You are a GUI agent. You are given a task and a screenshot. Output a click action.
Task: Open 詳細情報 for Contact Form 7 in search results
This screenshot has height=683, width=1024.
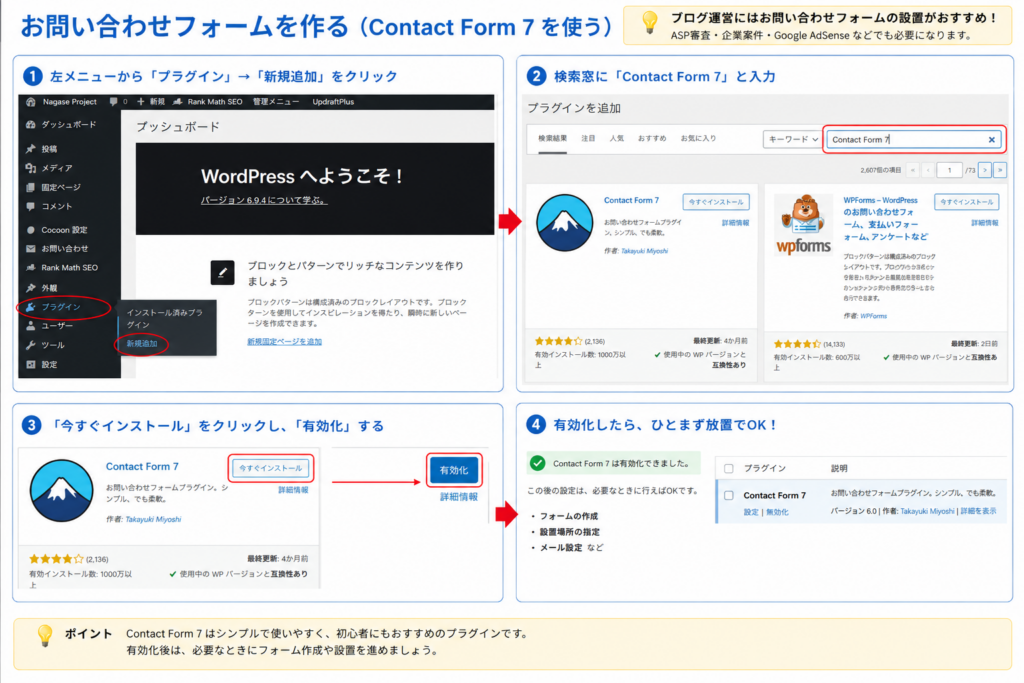pos(735,223)
